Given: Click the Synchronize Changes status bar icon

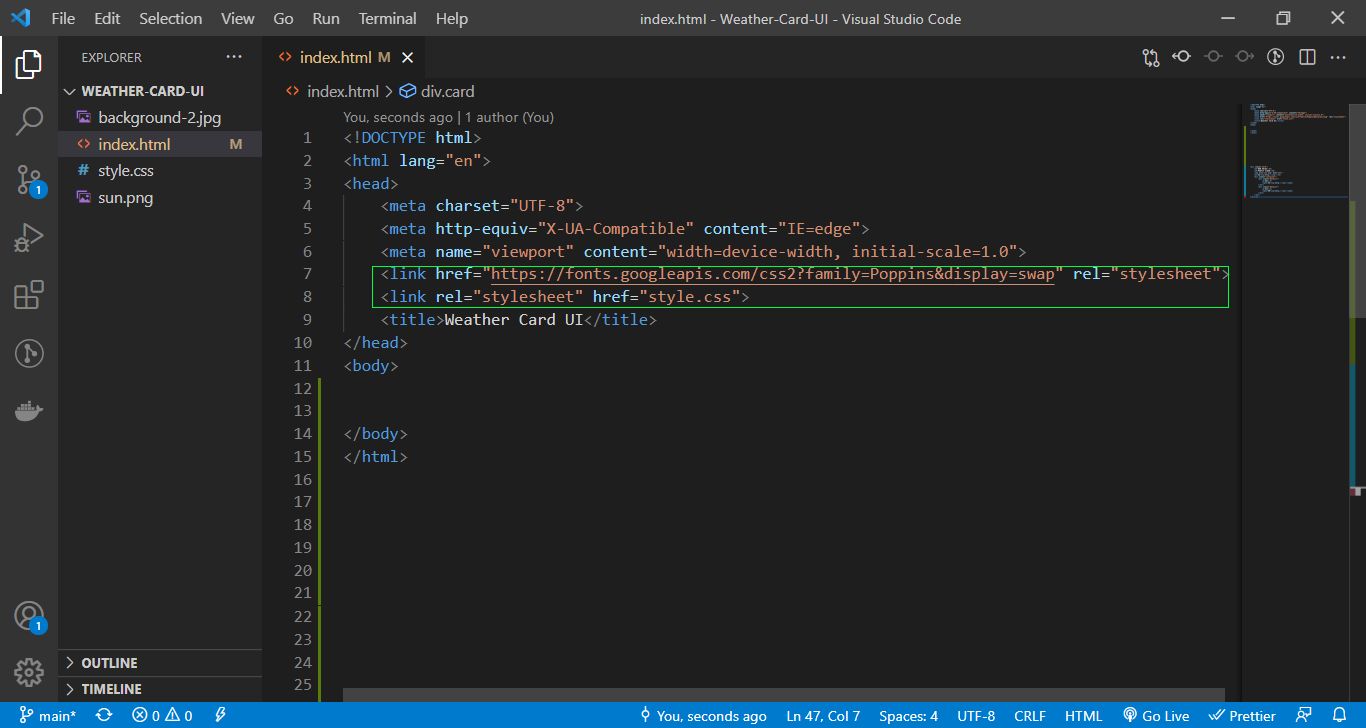Looking at the screenshot, I should (103, 715).
